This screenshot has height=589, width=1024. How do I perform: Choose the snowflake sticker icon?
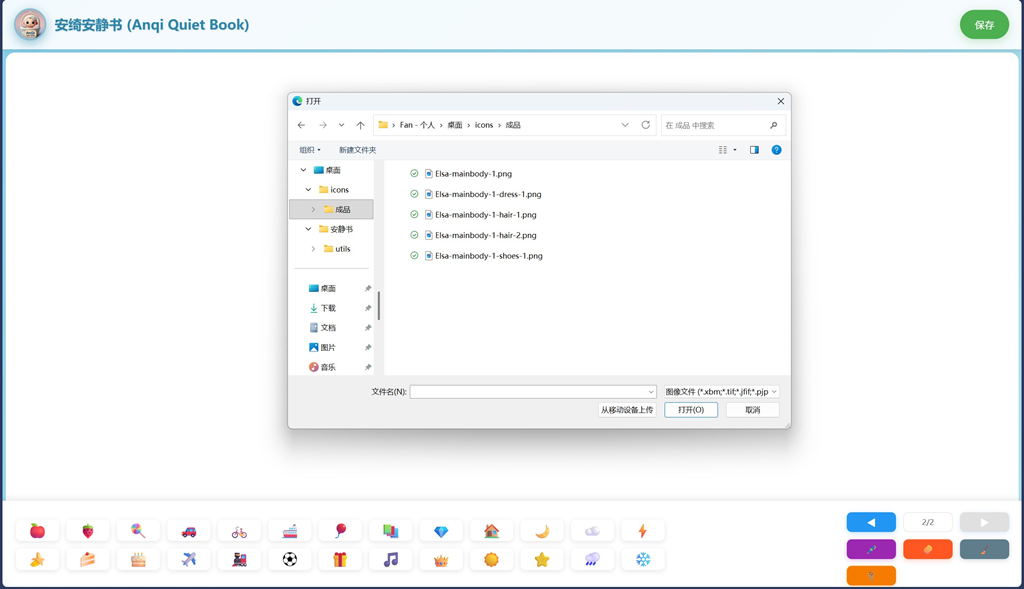point(643,559)
